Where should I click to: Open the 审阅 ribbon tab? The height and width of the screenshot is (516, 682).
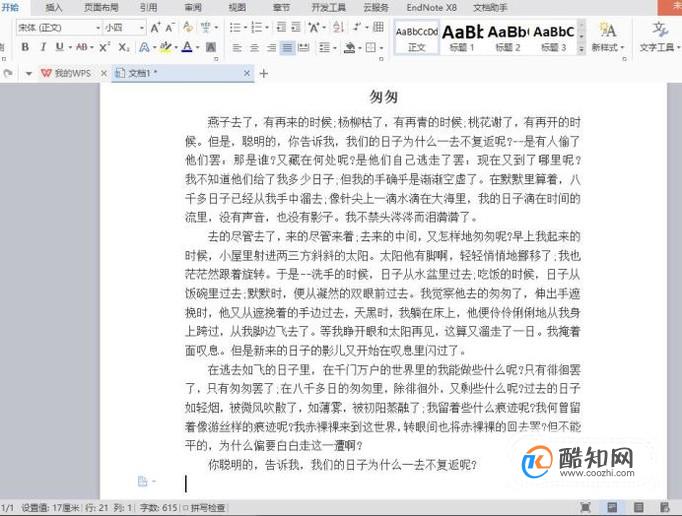tap(193, 7)
